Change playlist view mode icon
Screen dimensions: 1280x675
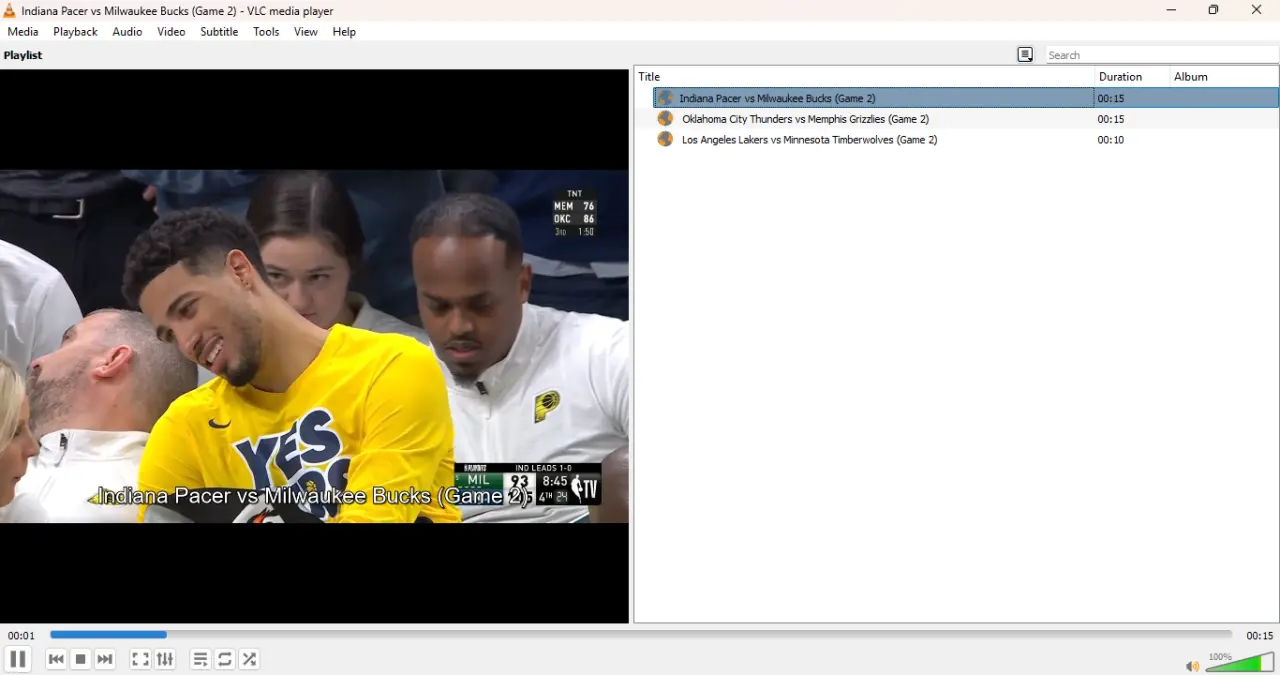click(1025, 55)
